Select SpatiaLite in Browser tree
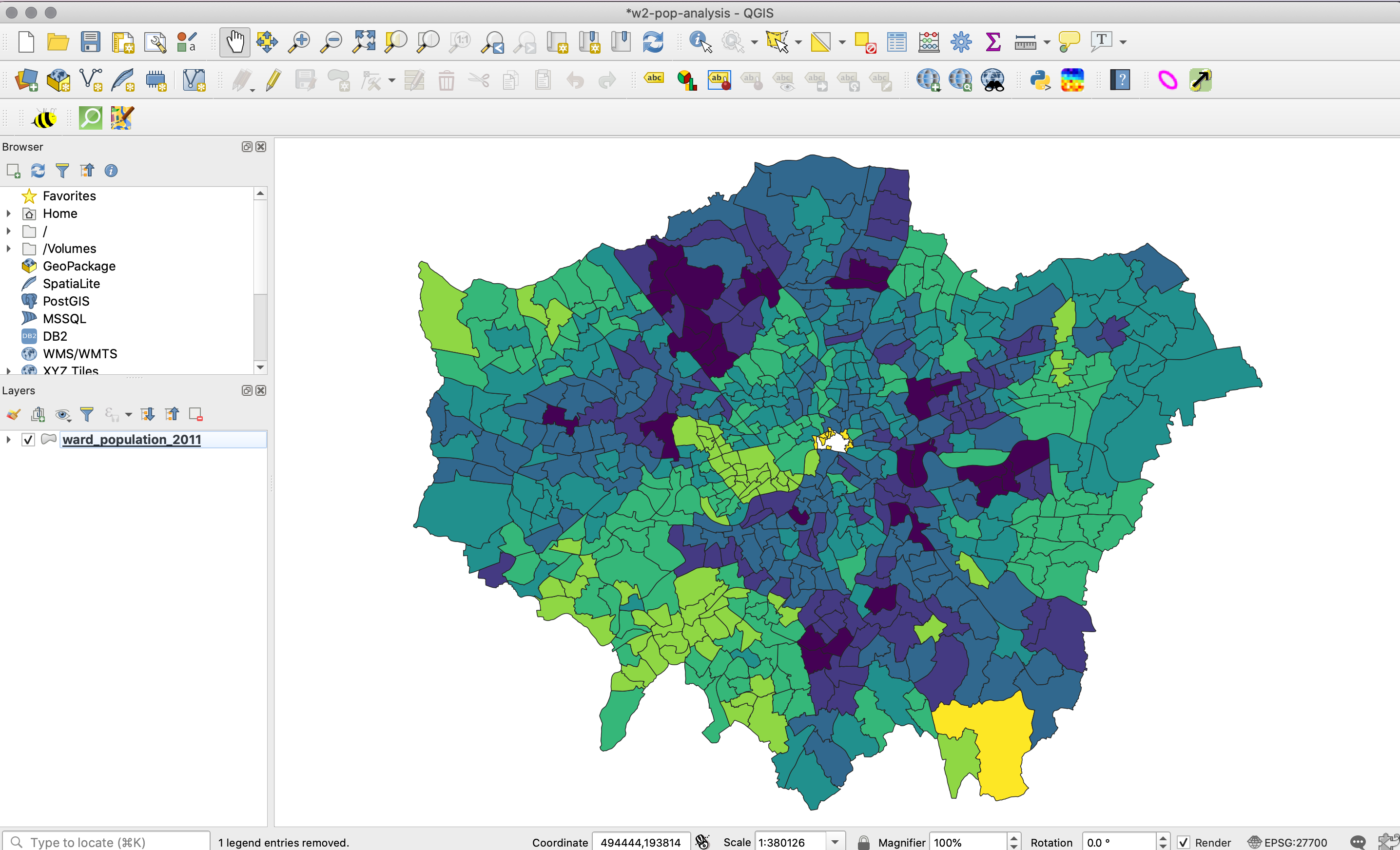1400x850 pixels. click(71, 284)
